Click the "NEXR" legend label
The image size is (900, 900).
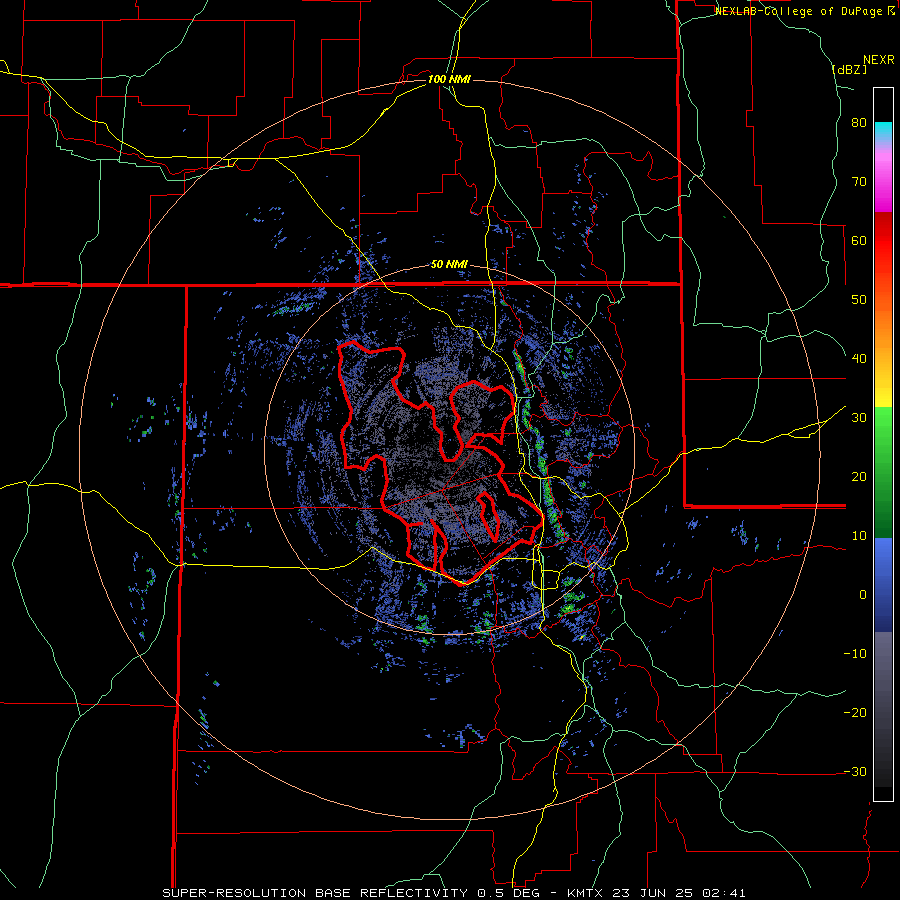[x=878, y=60]
